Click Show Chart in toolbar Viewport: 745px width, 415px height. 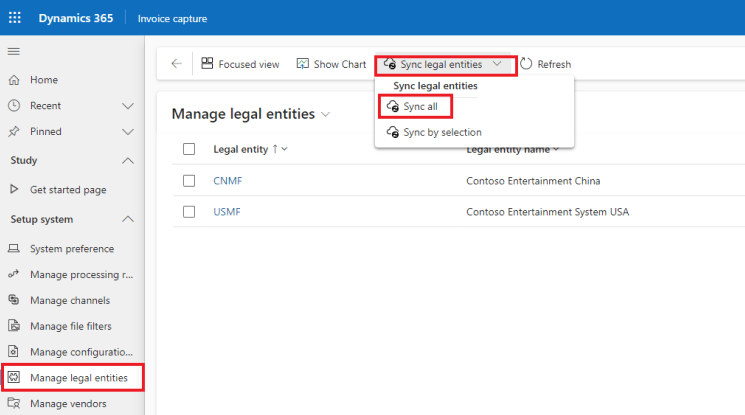tap(332, 64)
